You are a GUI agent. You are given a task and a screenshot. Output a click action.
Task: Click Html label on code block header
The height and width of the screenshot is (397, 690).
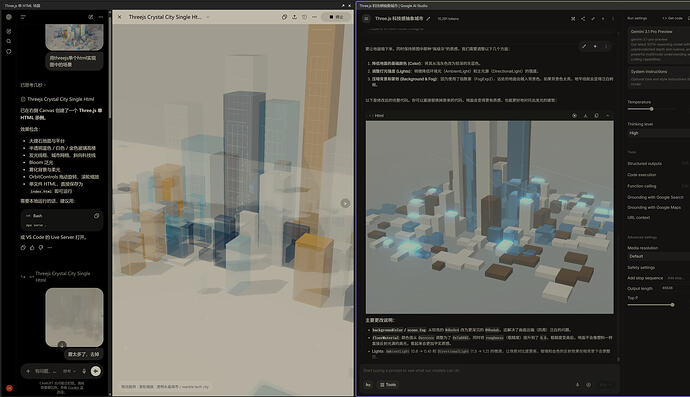point(379,116)
